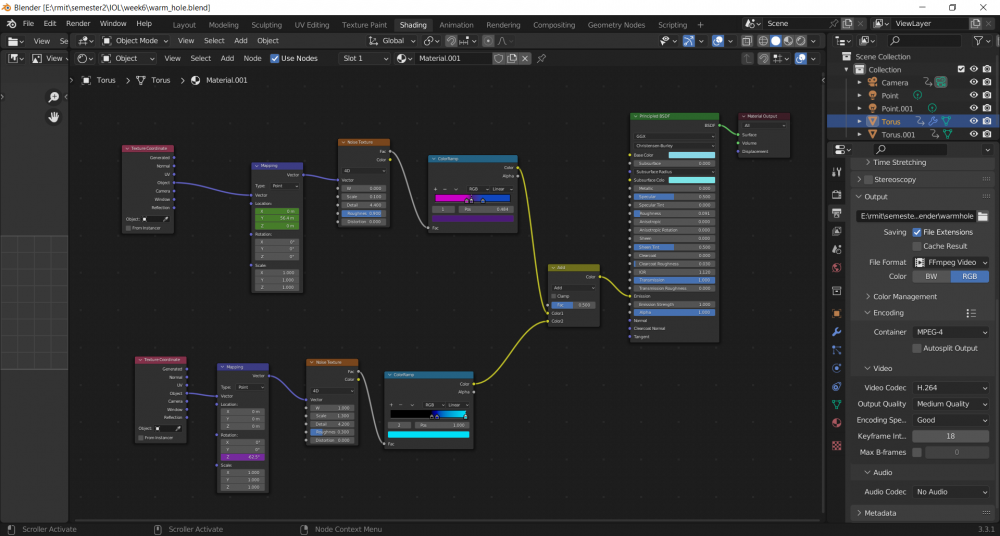
Task: Open the Material properties red sphere tab
Action: click(837, 423)
